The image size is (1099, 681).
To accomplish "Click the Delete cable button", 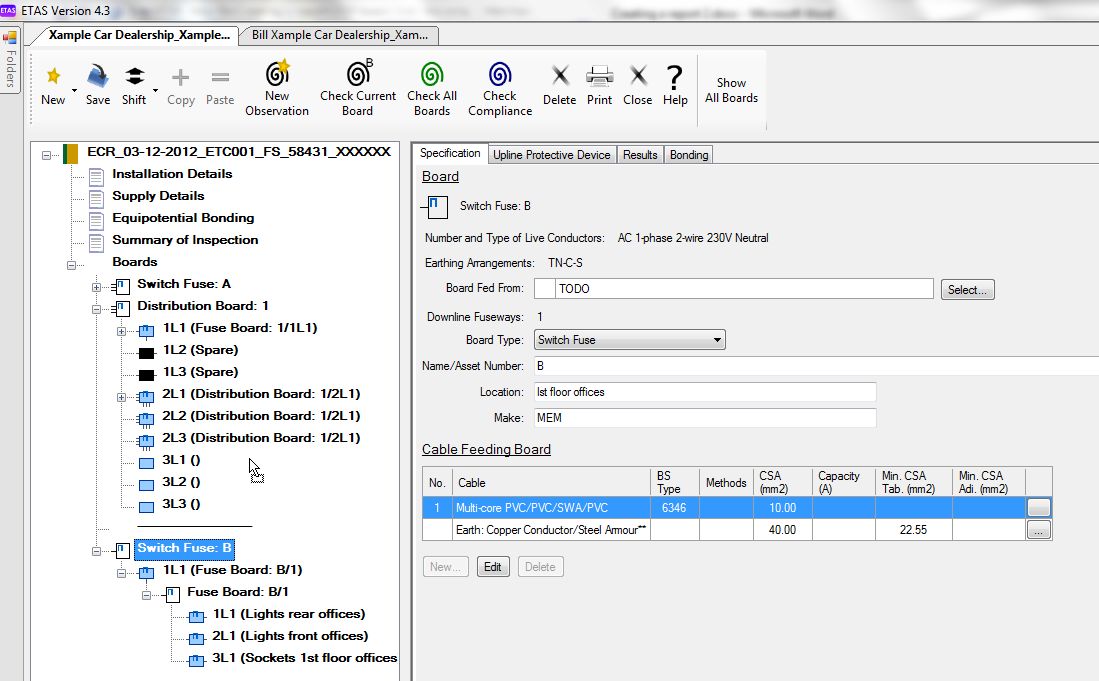I will coord(540,567).
